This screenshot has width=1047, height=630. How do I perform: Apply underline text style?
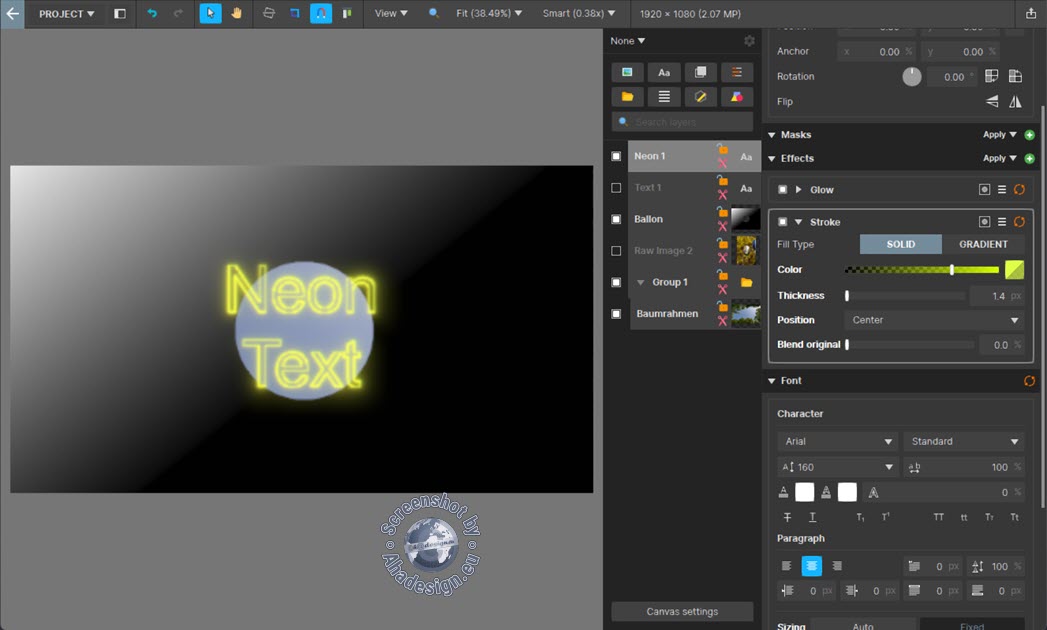click(813, 517)
